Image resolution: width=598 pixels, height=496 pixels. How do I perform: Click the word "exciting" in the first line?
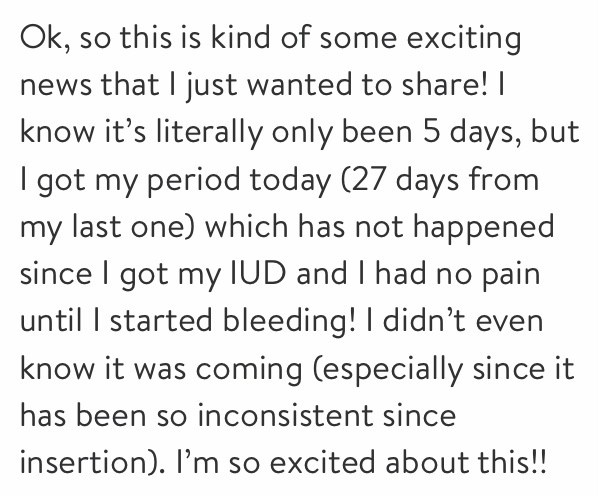464,40
